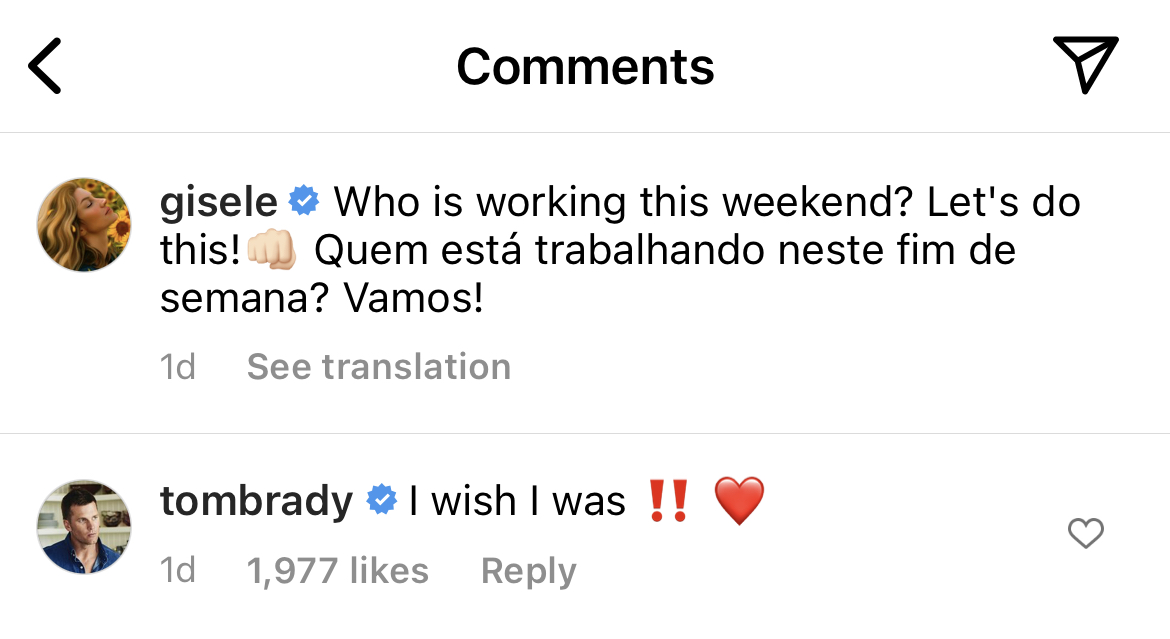Tap the 1d timestamp under gisele's caption

click(x=178, y=367)
